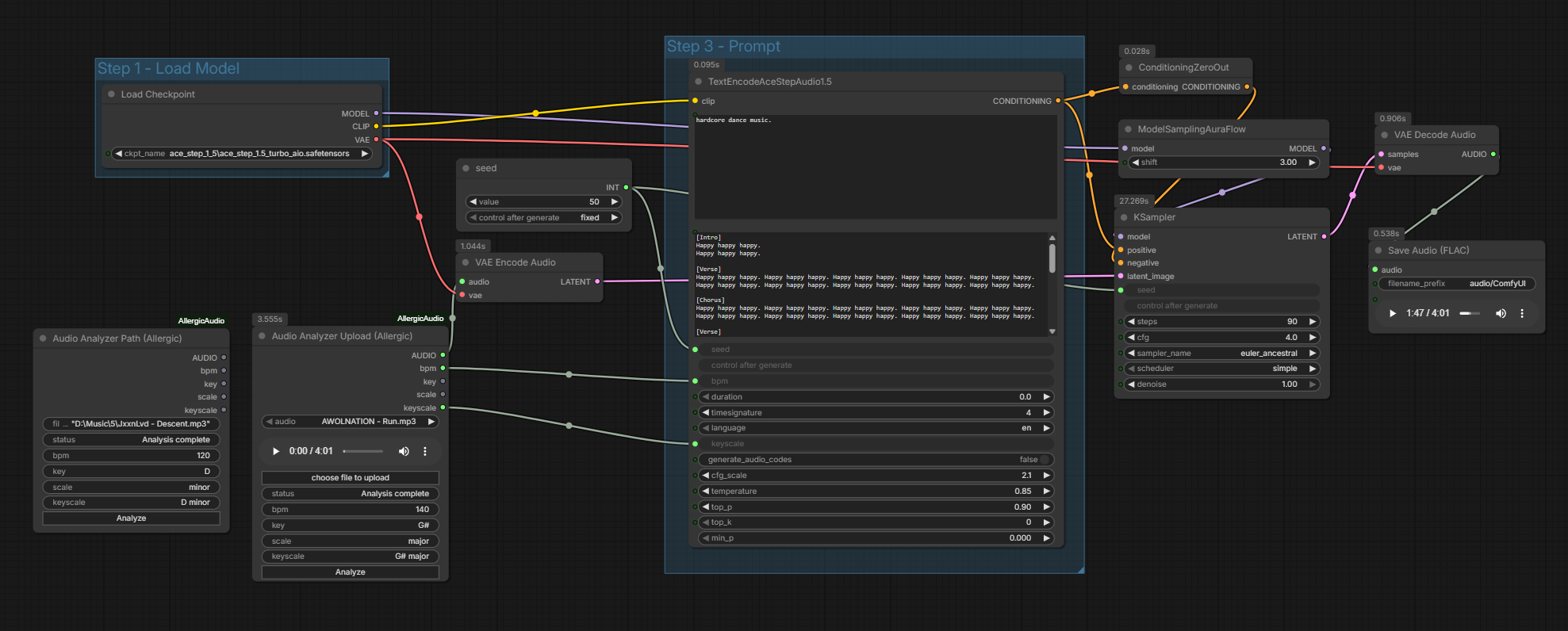Mute the Audio Analyzer Upload player volume

click(404, 451)
